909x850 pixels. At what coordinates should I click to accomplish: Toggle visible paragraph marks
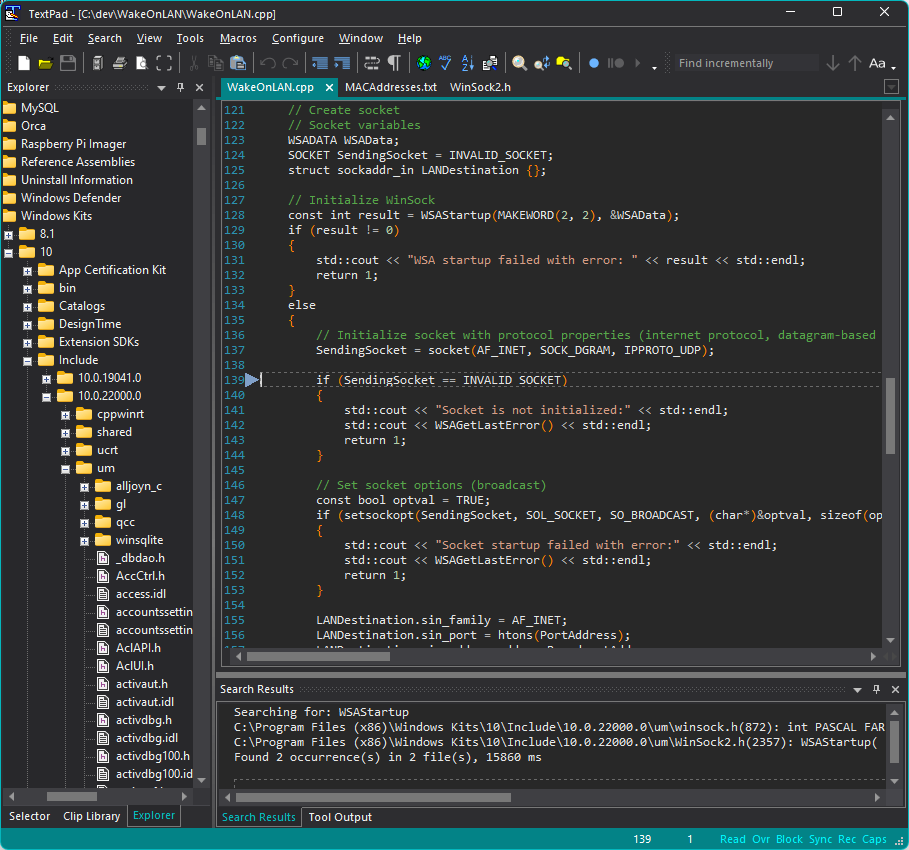pos(395,63)
